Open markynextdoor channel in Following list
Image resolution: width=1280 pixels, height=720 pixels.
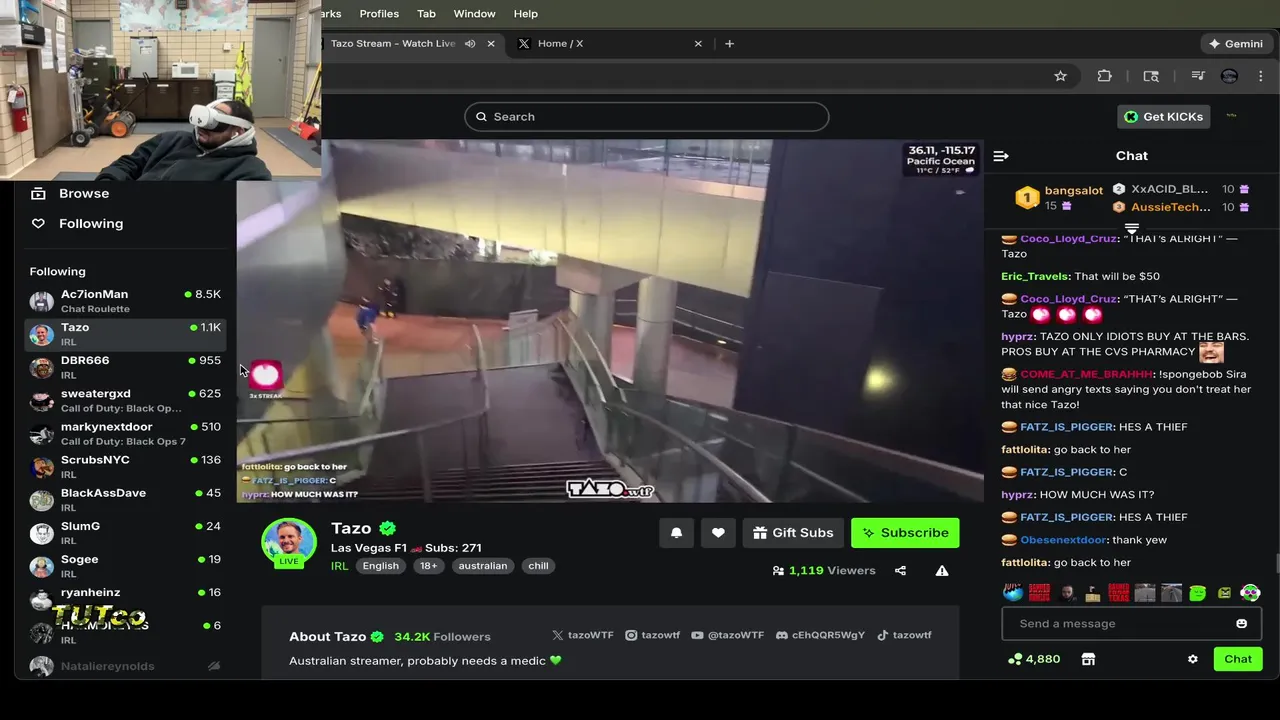point(125,433)
